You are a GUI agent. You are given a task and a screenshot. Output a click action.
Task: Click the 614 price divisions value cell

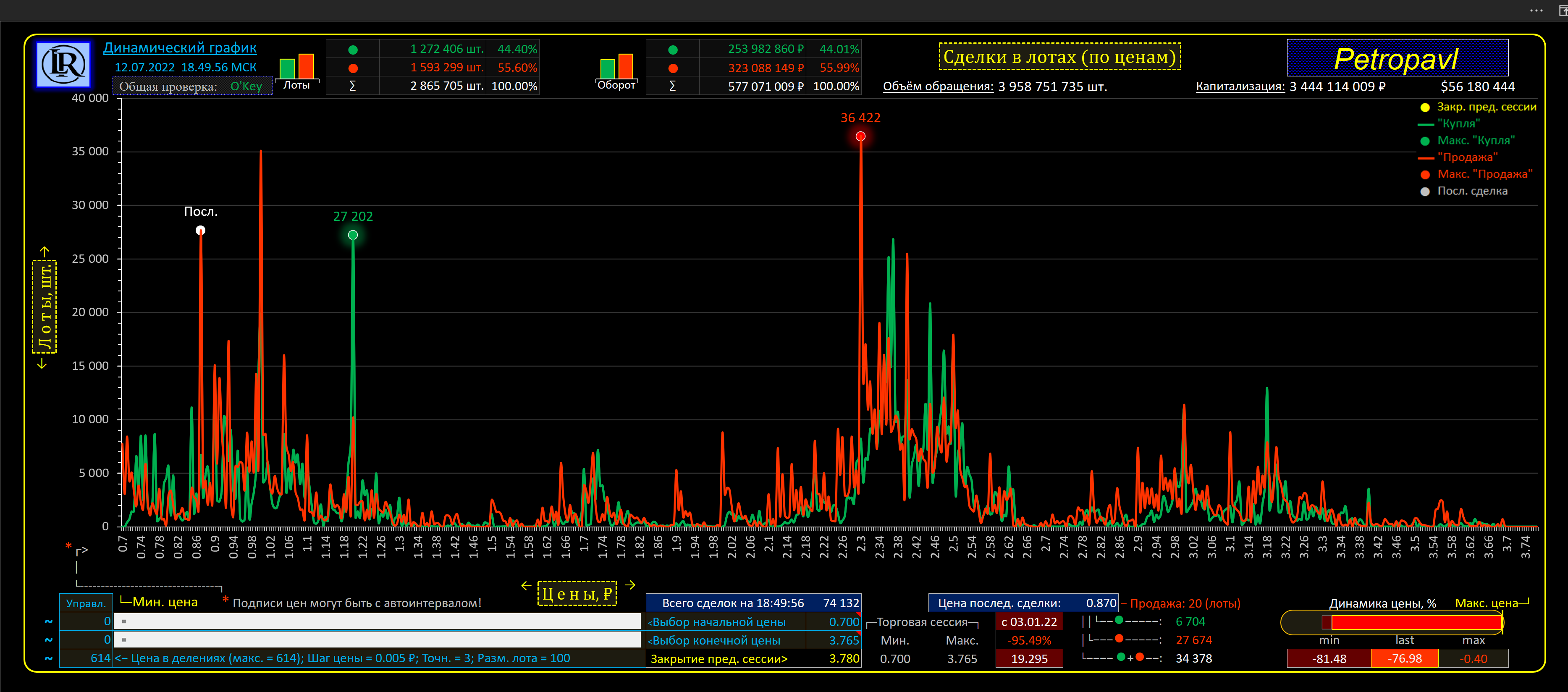point(87,658)
